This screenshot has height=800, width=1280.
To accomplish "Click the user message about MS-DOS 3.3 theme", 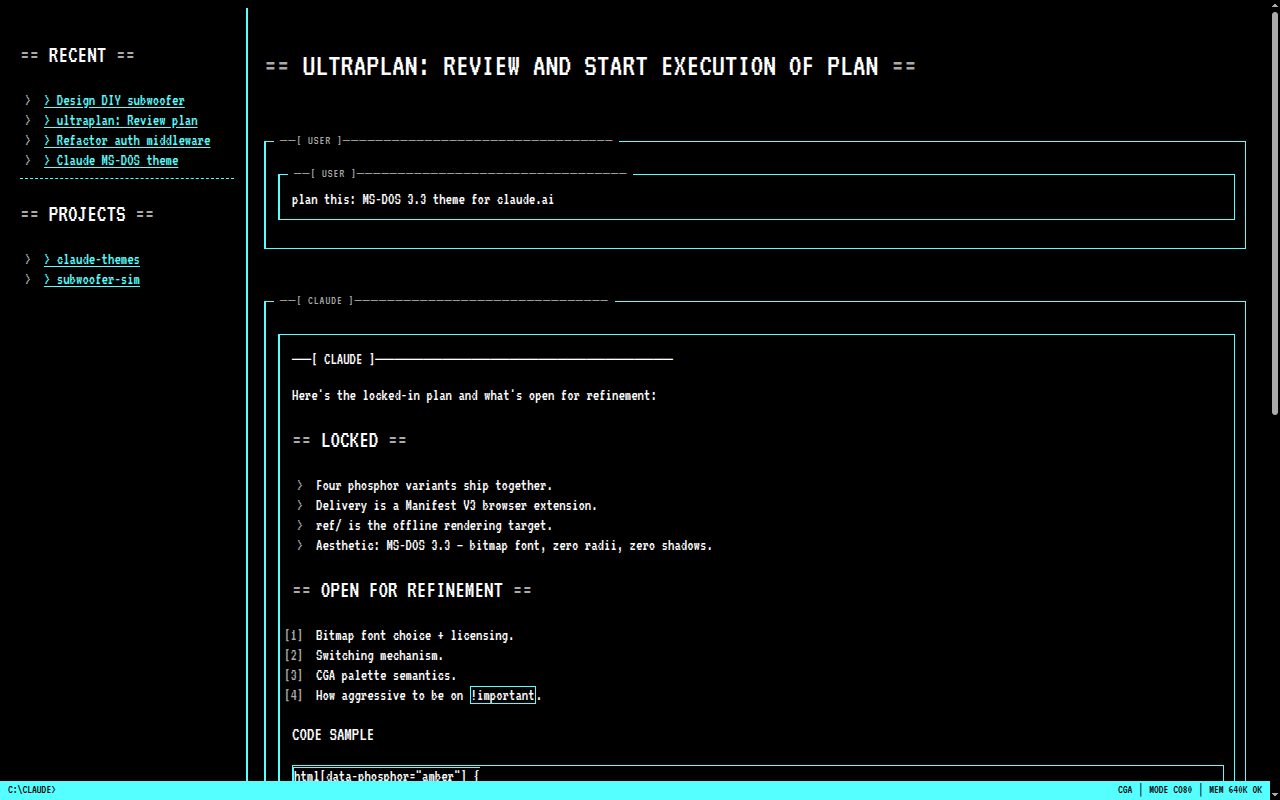I will [x=423, y=200].
